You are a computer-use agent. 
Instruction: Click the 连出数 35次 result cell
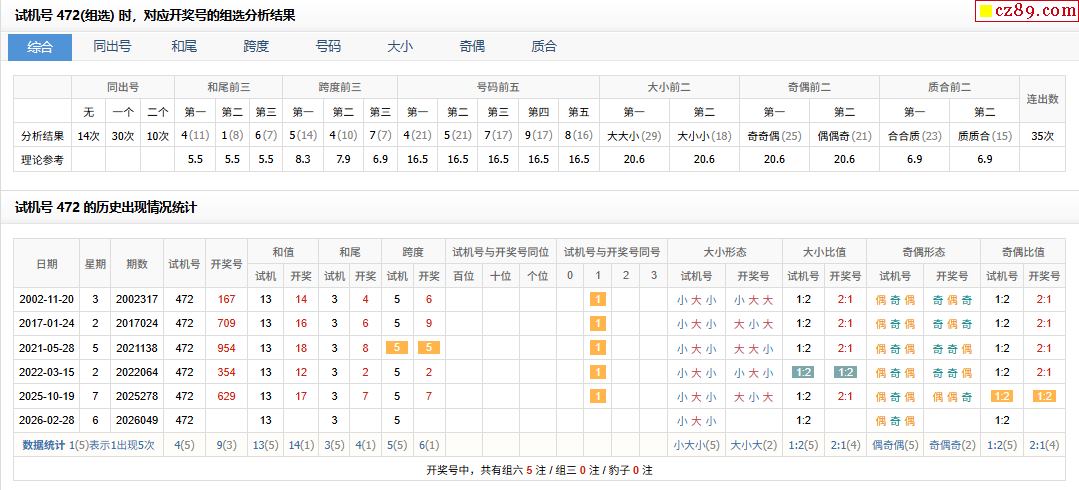(x=1042, y=135)
